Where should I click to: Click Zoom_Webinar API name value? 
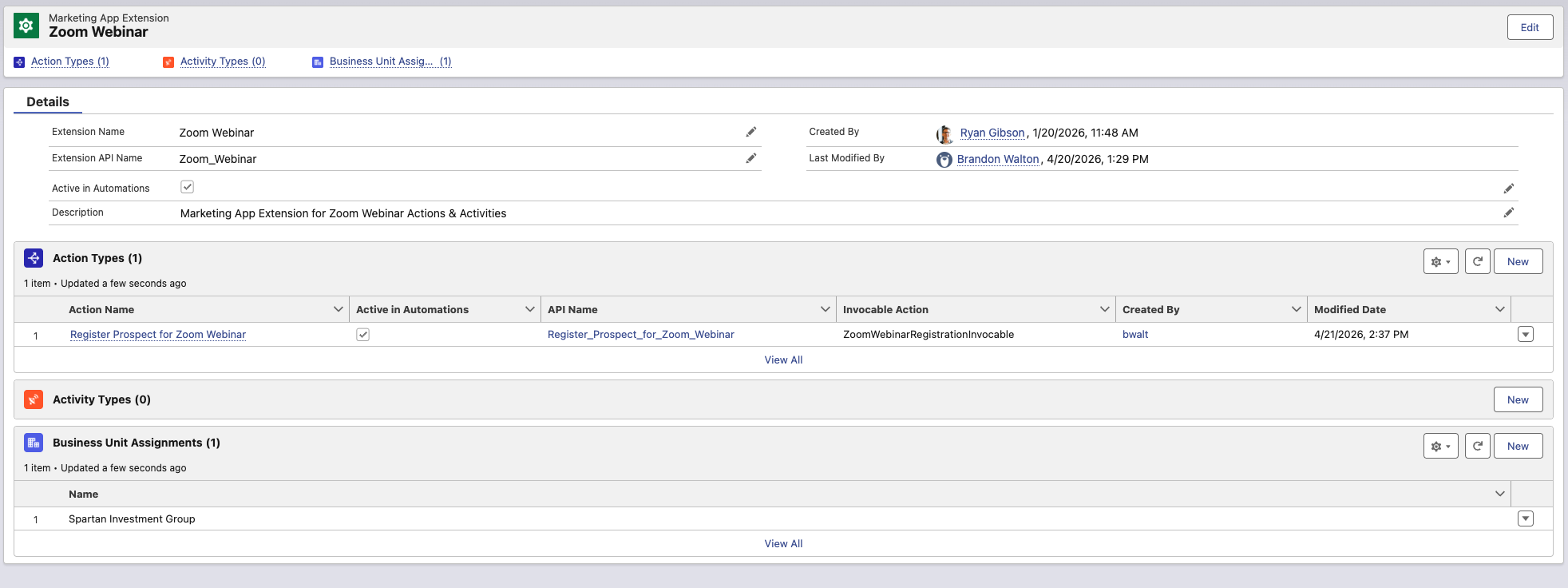click(x=218, y=159)
